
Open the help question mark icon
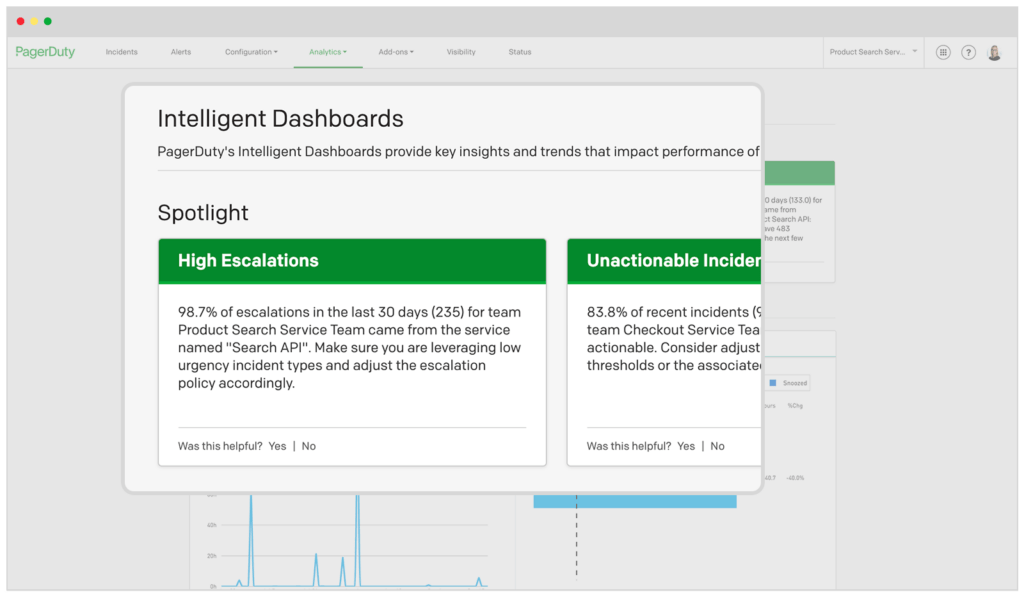point(968,52)
